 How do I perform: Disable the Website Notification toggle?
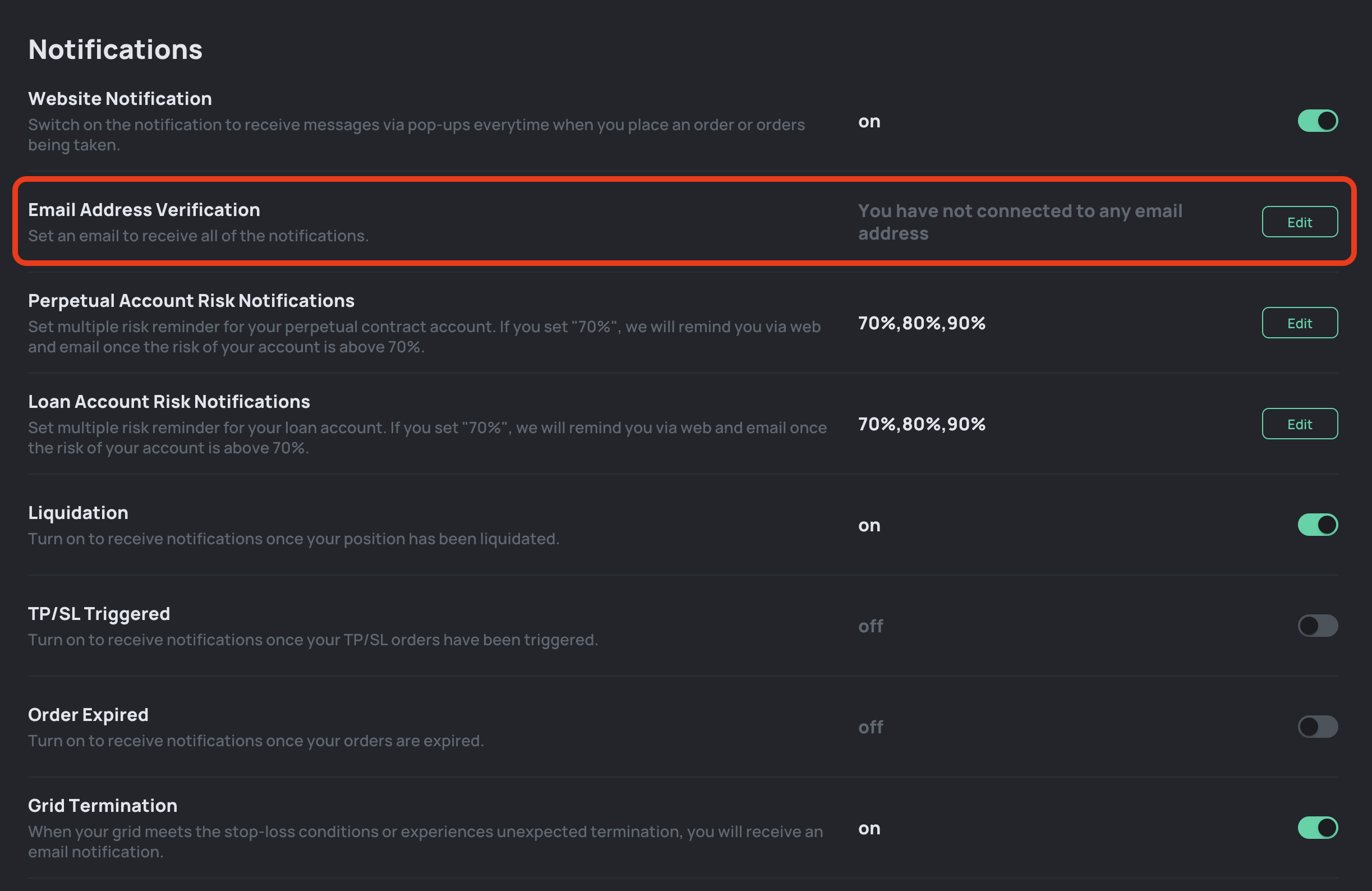coord(1317,121)
